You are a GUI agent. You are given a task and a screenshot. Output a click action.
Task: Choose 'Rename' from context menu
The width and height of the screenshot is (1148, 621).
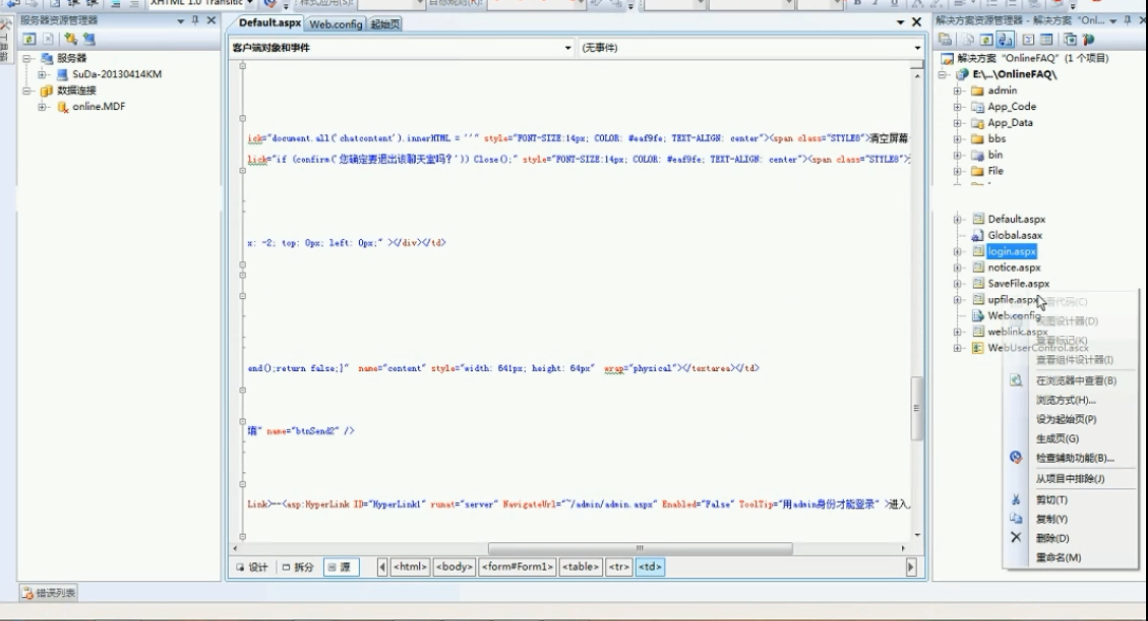[1058, 557]
